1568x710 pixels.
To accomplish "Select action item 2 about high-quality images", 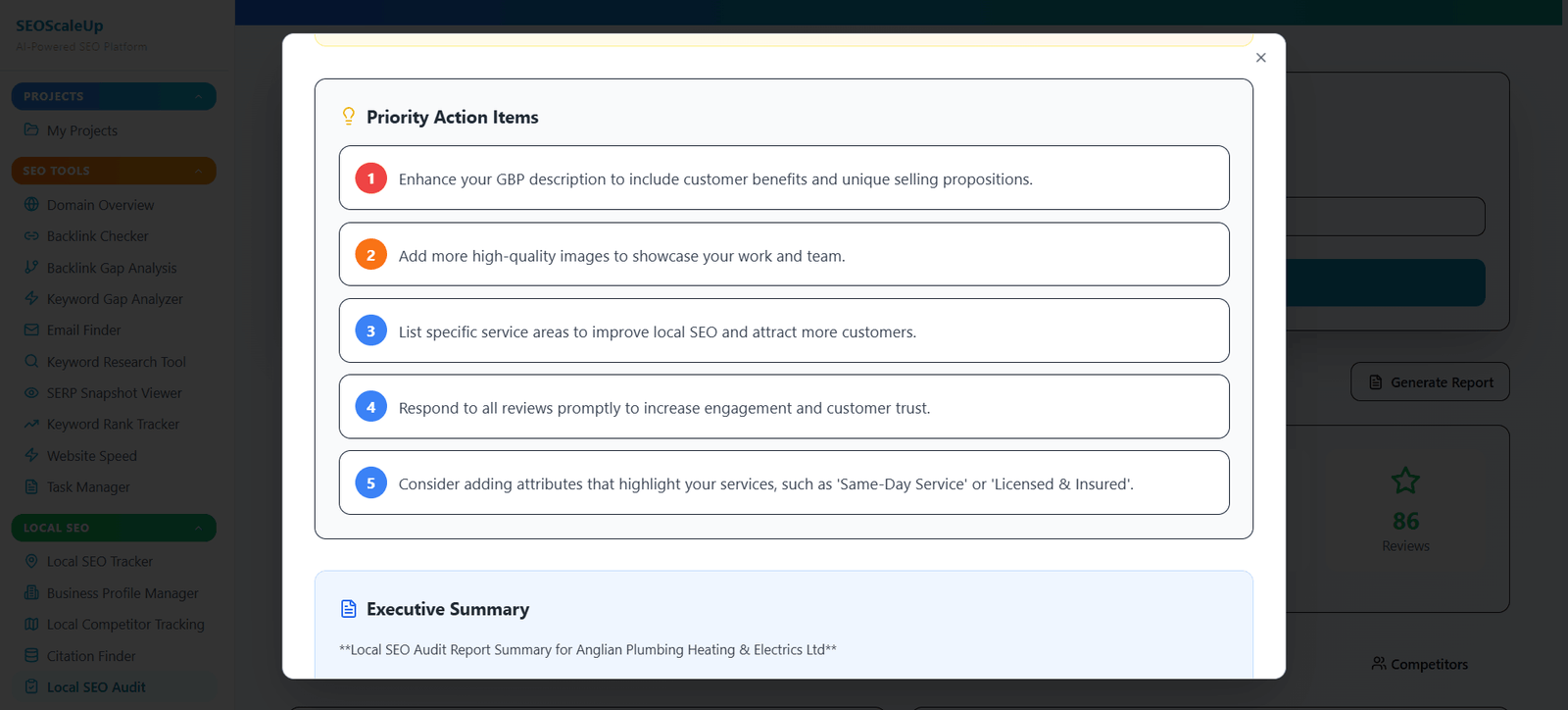I will (x=784, y=254).
